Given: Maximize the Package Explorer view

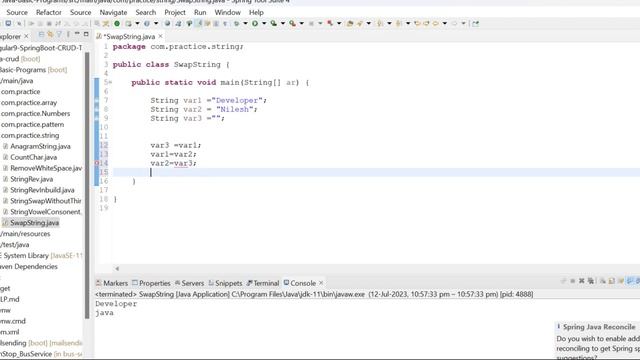Looking at the screenshot, I should click(86, 34).
